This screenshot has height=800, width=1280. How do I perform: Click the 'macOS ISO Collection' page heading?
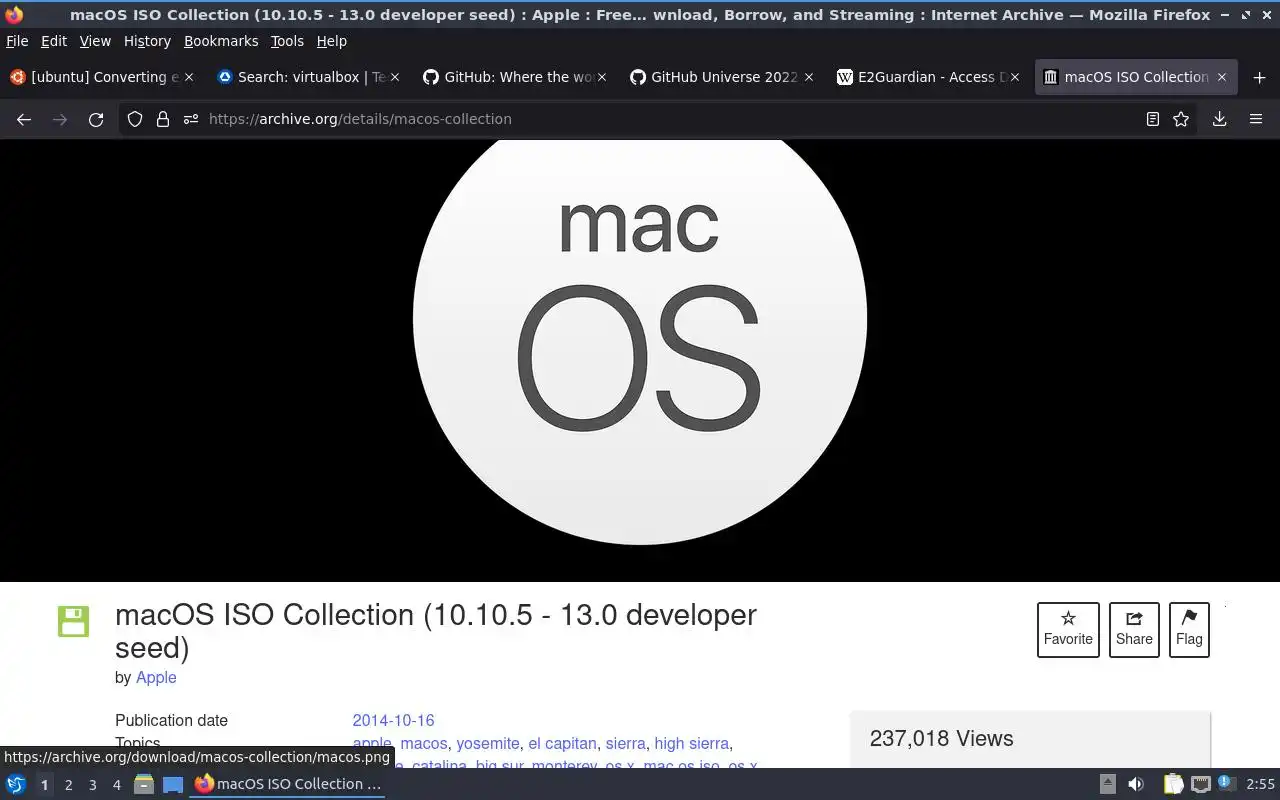[x=436, y=630]
